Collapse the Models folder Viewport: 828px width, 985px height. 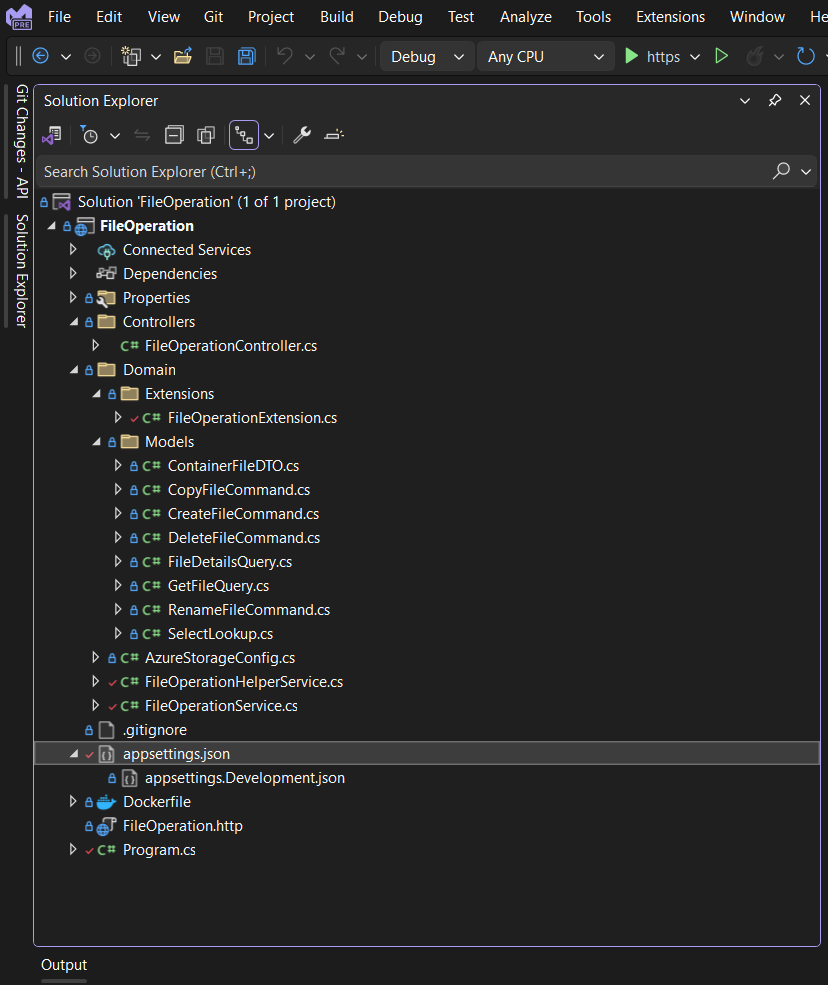tap(97, 441)
